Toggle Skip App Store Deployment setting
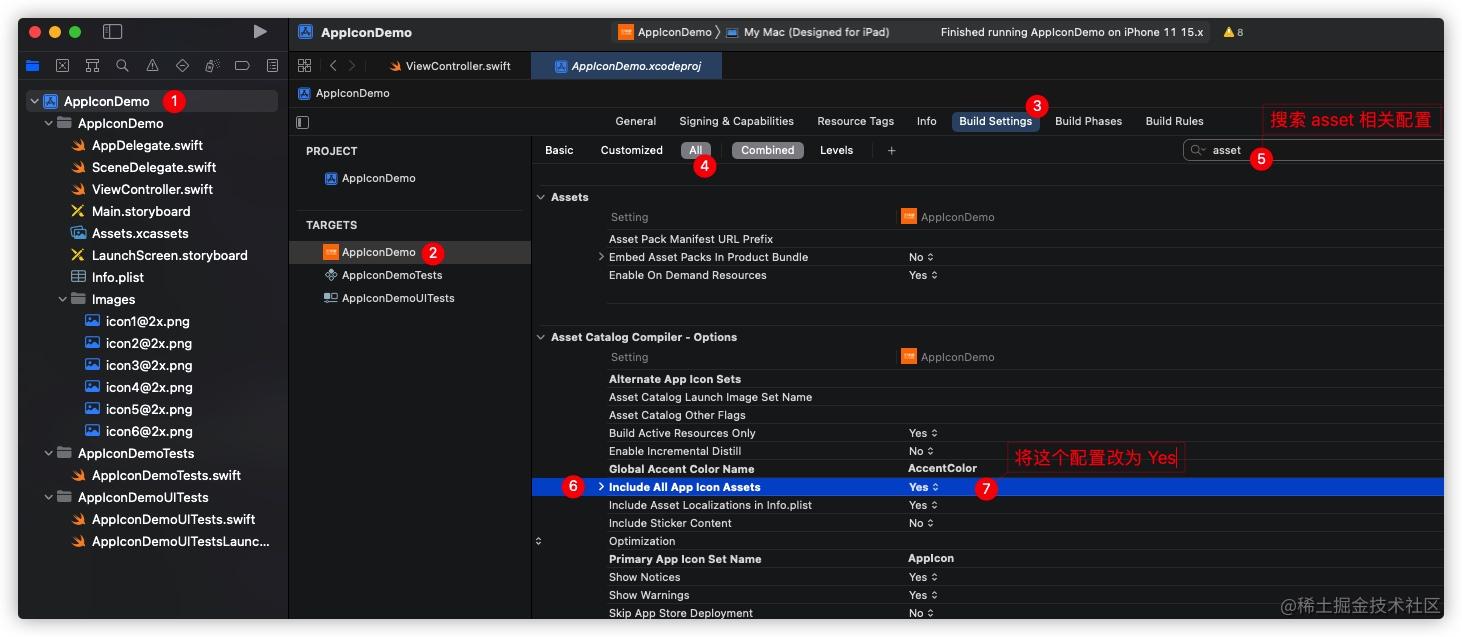The height and width of the screenshot is (637, 1462). pyautogui.click(x=919, y=613)
